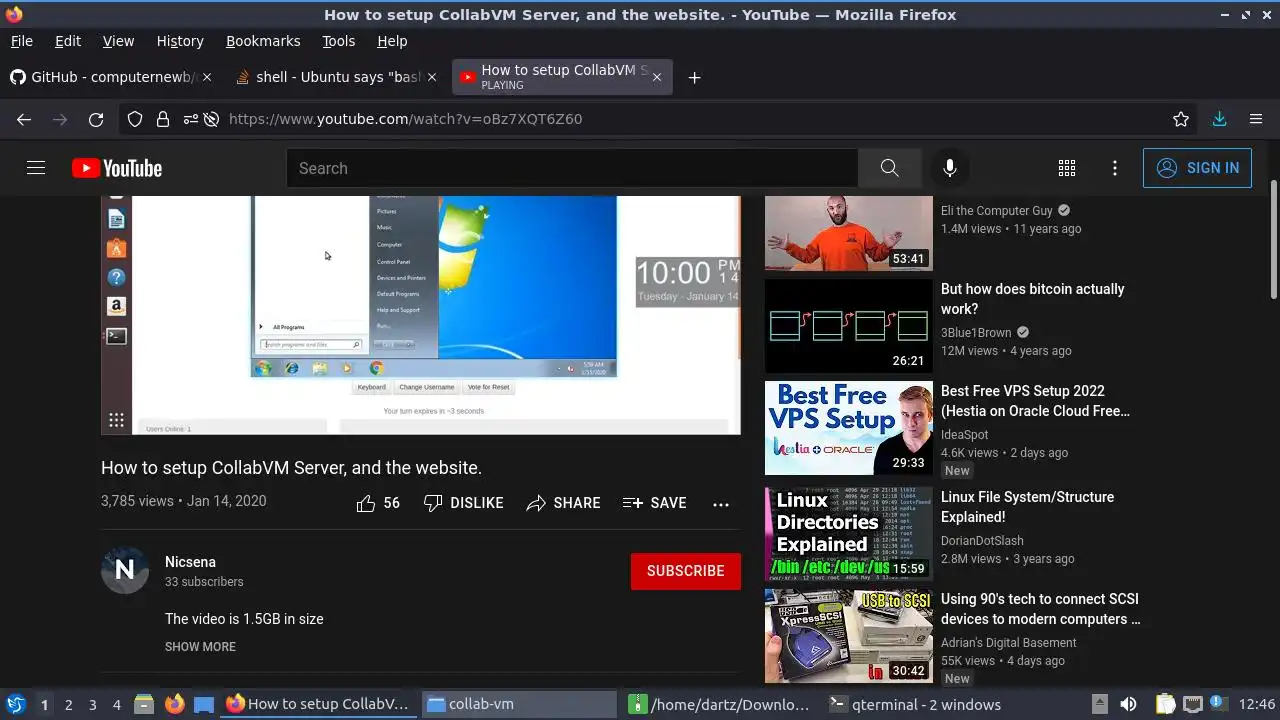Open the Firefox application menu
This screenshot has width=1280, height=720.
coord(1256,119)
